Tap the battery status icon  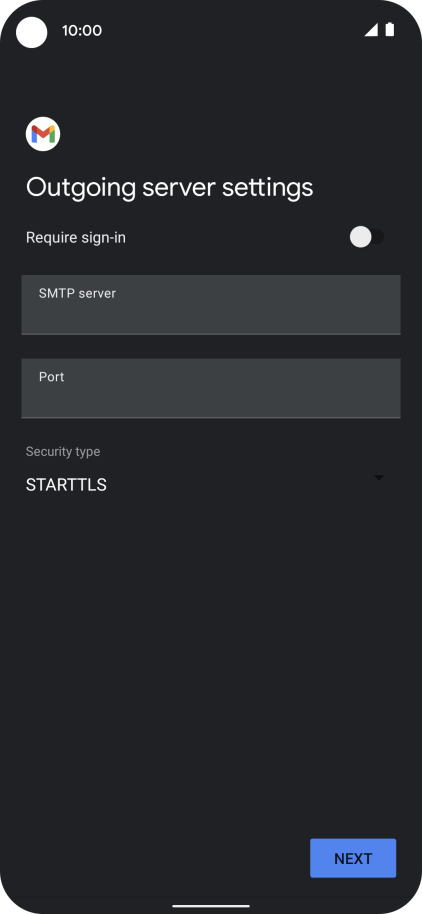[x=389, y=30]
